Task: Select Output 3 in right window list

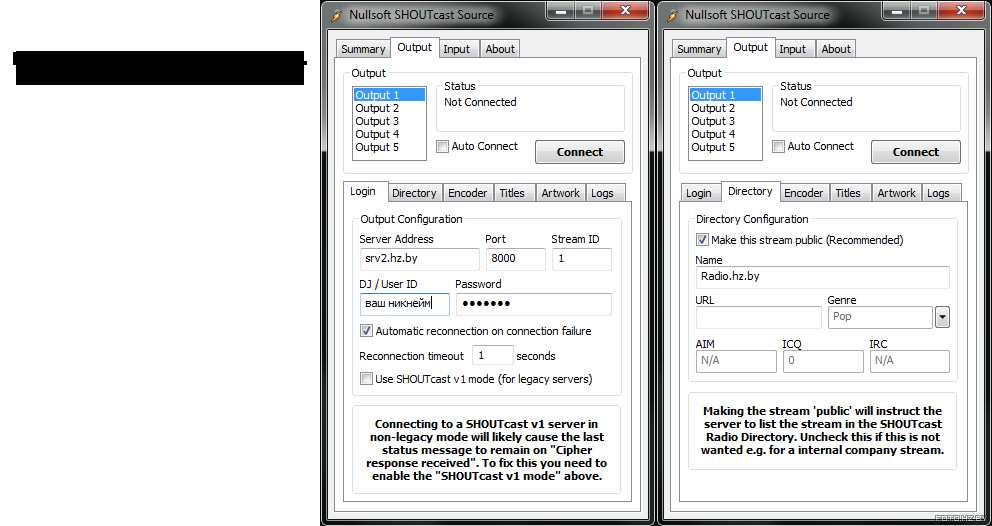Action: coord(725,121)
